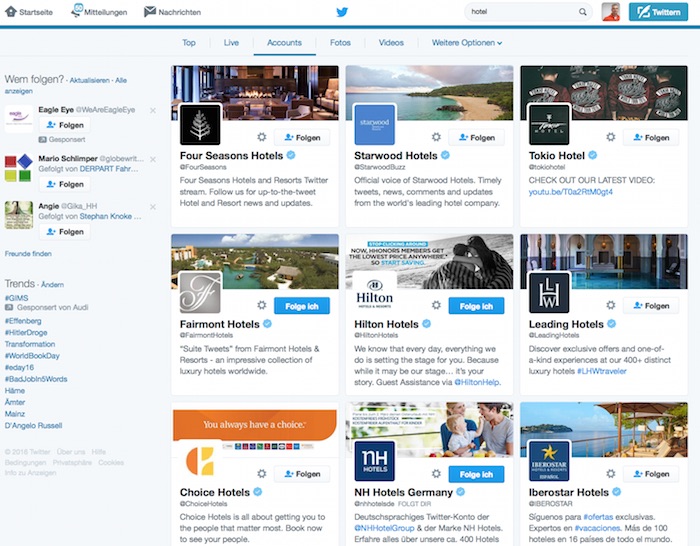Switch to the Videos tab

[391, 43]
